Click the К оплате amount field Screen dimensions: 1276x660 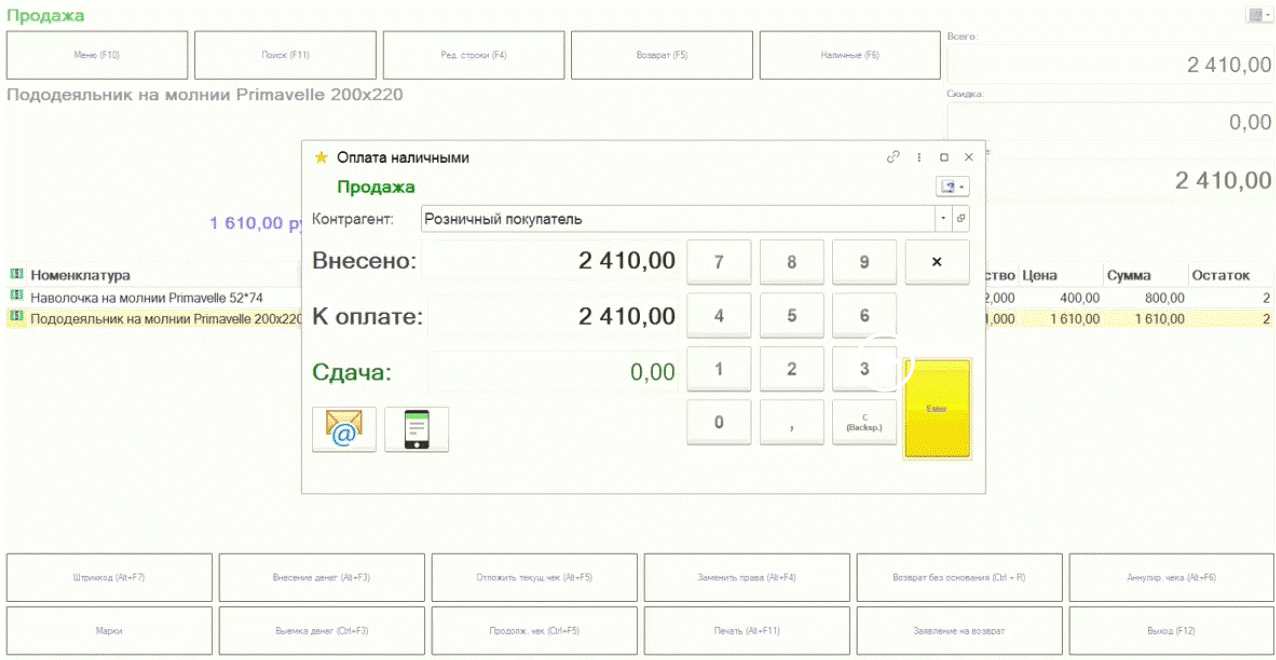(x=552, y=317)
